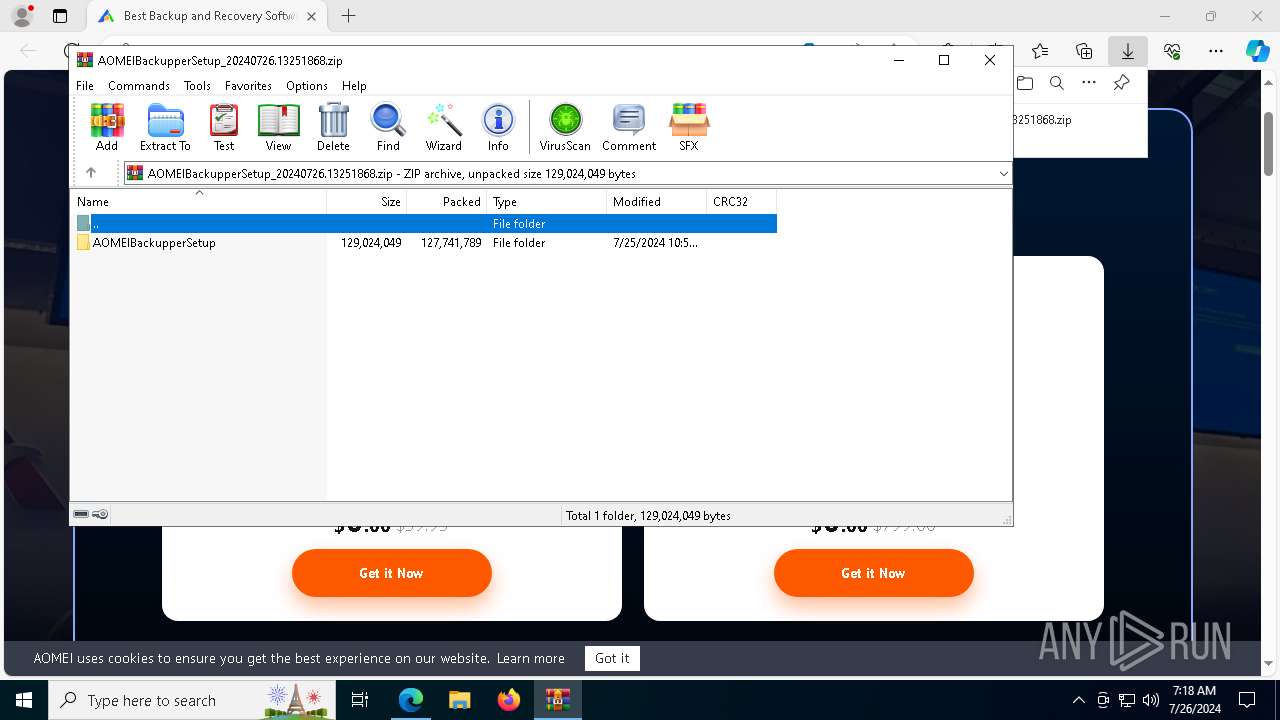Open Edge Settings and more menu
The width and height of the screenshot is (1280, 720).
[1215, 51]
